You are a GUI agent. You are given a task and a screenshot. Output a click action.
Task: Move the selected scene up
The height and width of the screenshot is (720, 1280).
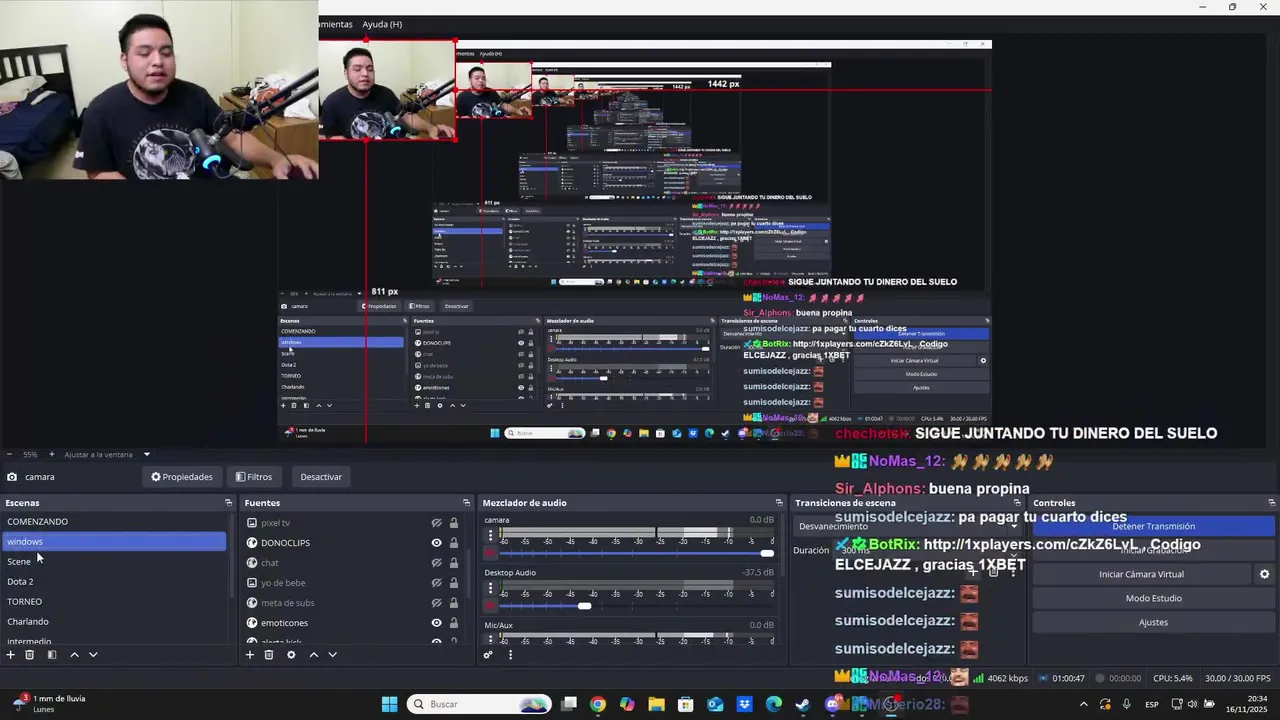[x=74, y=655]
